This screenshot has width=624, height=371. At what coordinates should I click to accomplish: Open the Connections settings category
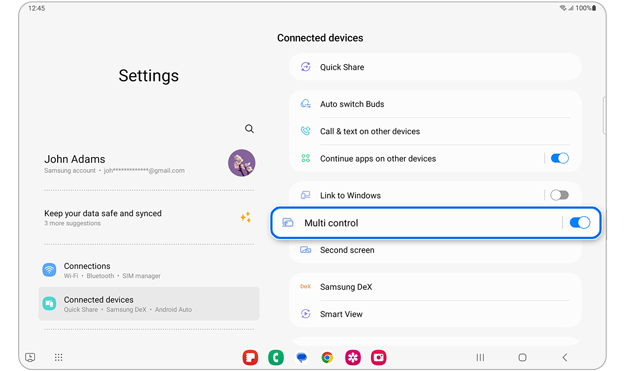149,270
